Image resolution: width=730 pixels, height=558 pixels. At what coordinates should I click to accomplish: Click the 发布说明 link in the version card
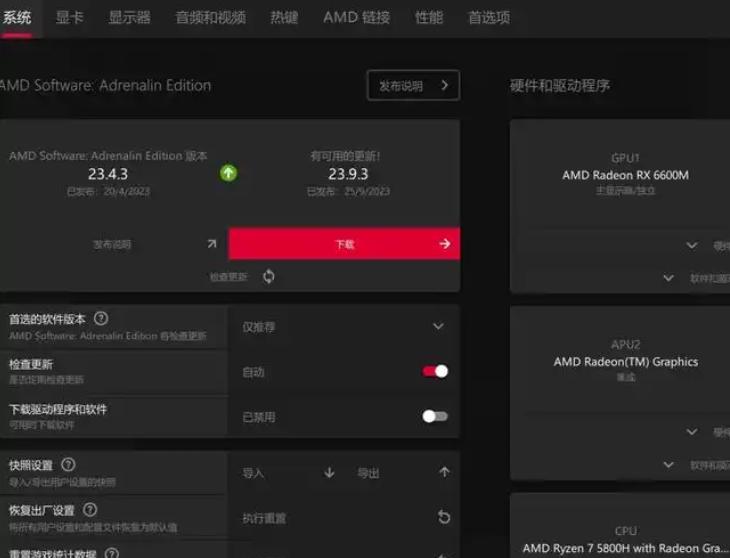click(x=112, y=244)
